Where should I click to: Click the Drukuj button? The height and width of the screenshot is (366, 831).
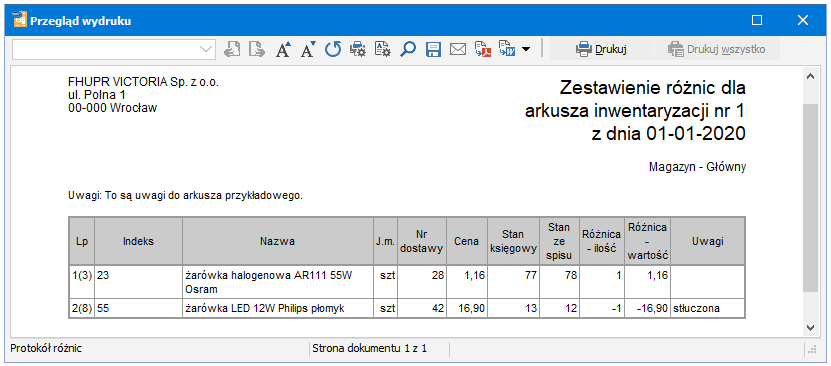602,50
